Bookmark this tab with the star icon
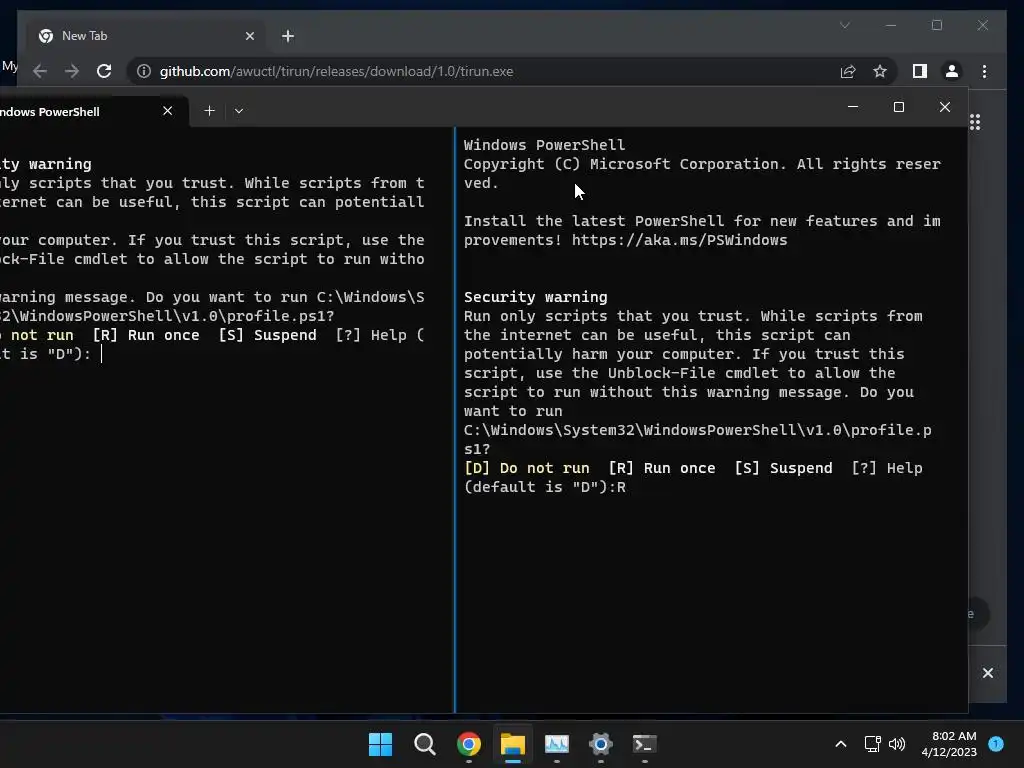Screen dimensions: 1024x768 (x=880, y=71)
